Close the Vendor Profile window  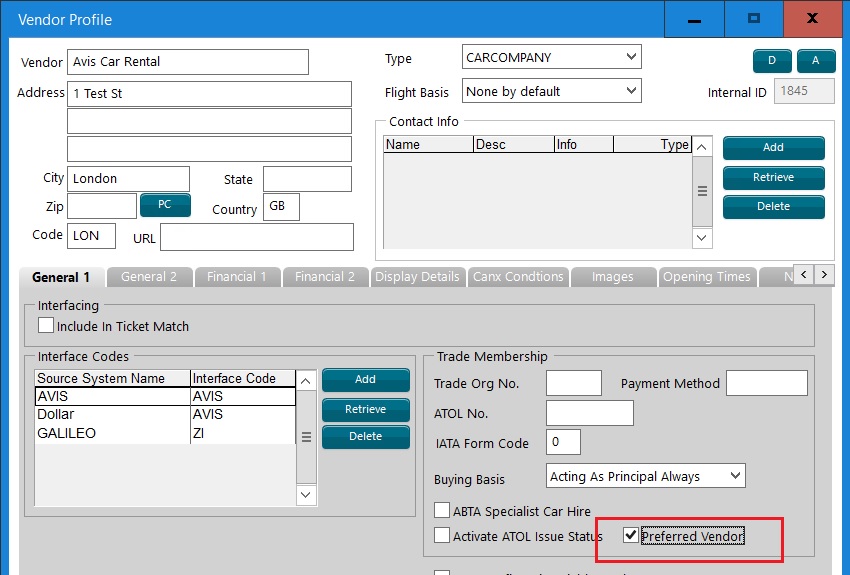pyautogui.click(x=813, y=20)
